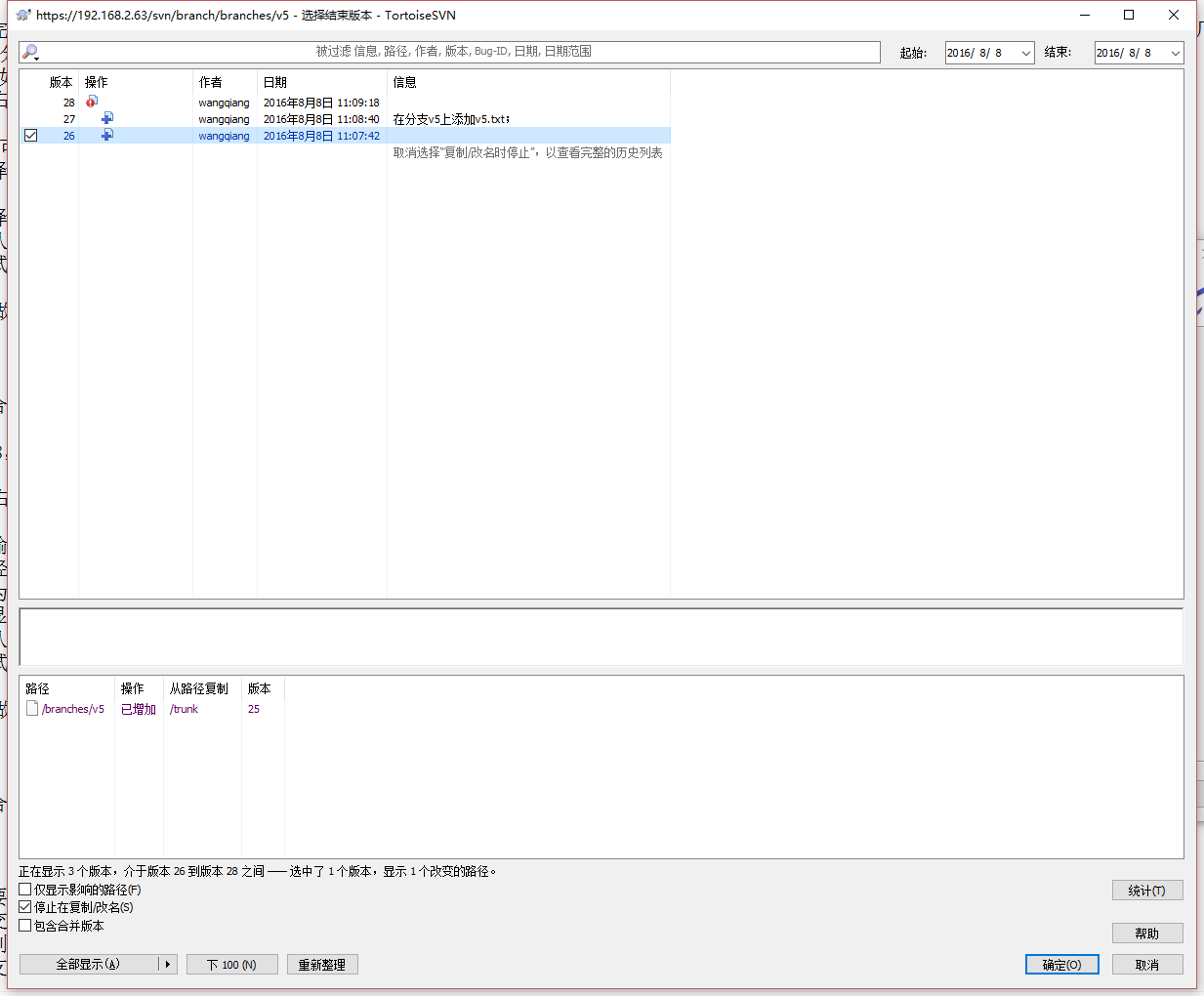1204x996 pixels.
Task: Expand the 全部显示 split-button arrow
Action: click(x=168, y=965)
